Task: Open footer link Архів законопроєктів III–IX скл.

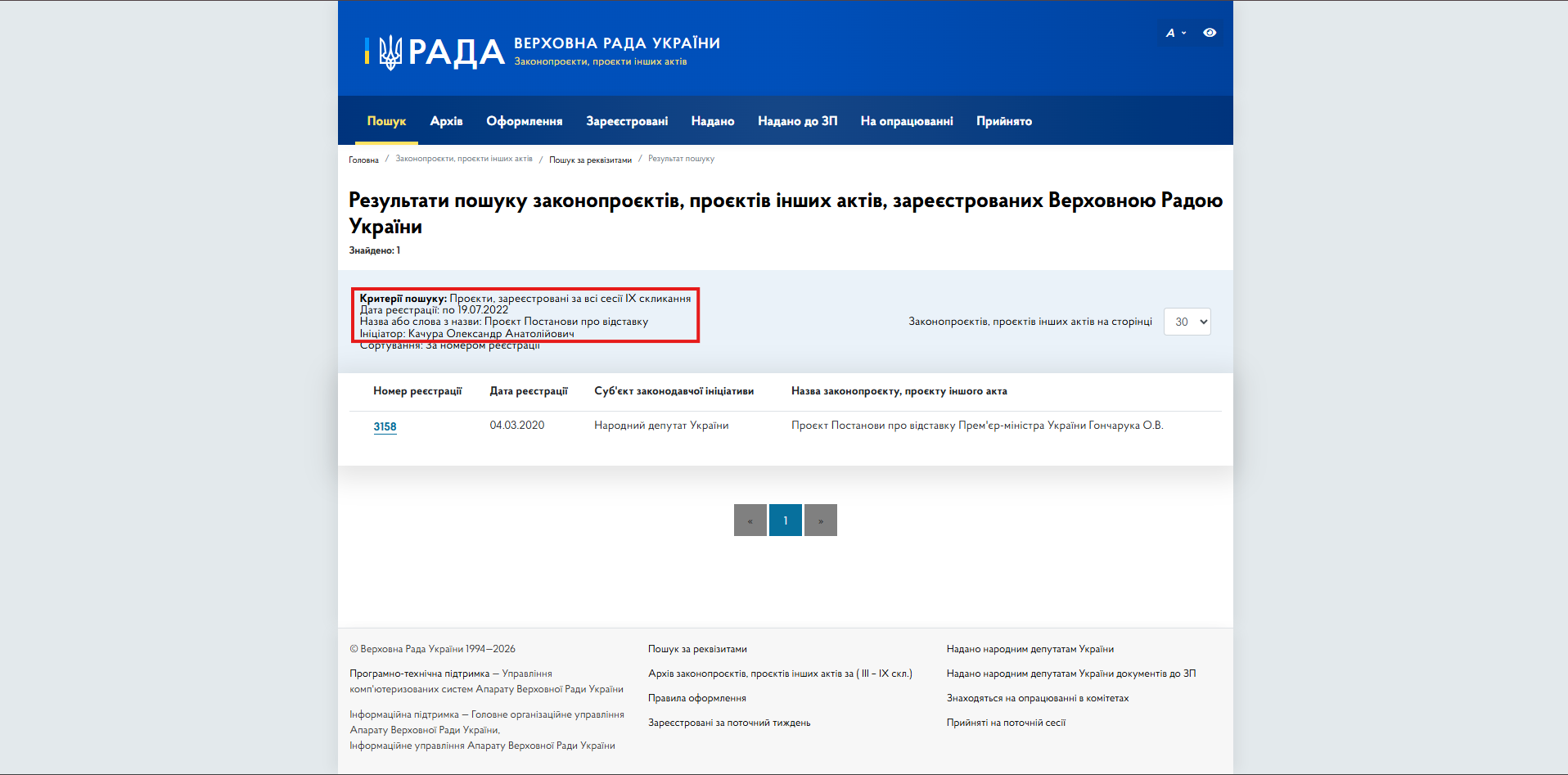Action: point(780,674)
